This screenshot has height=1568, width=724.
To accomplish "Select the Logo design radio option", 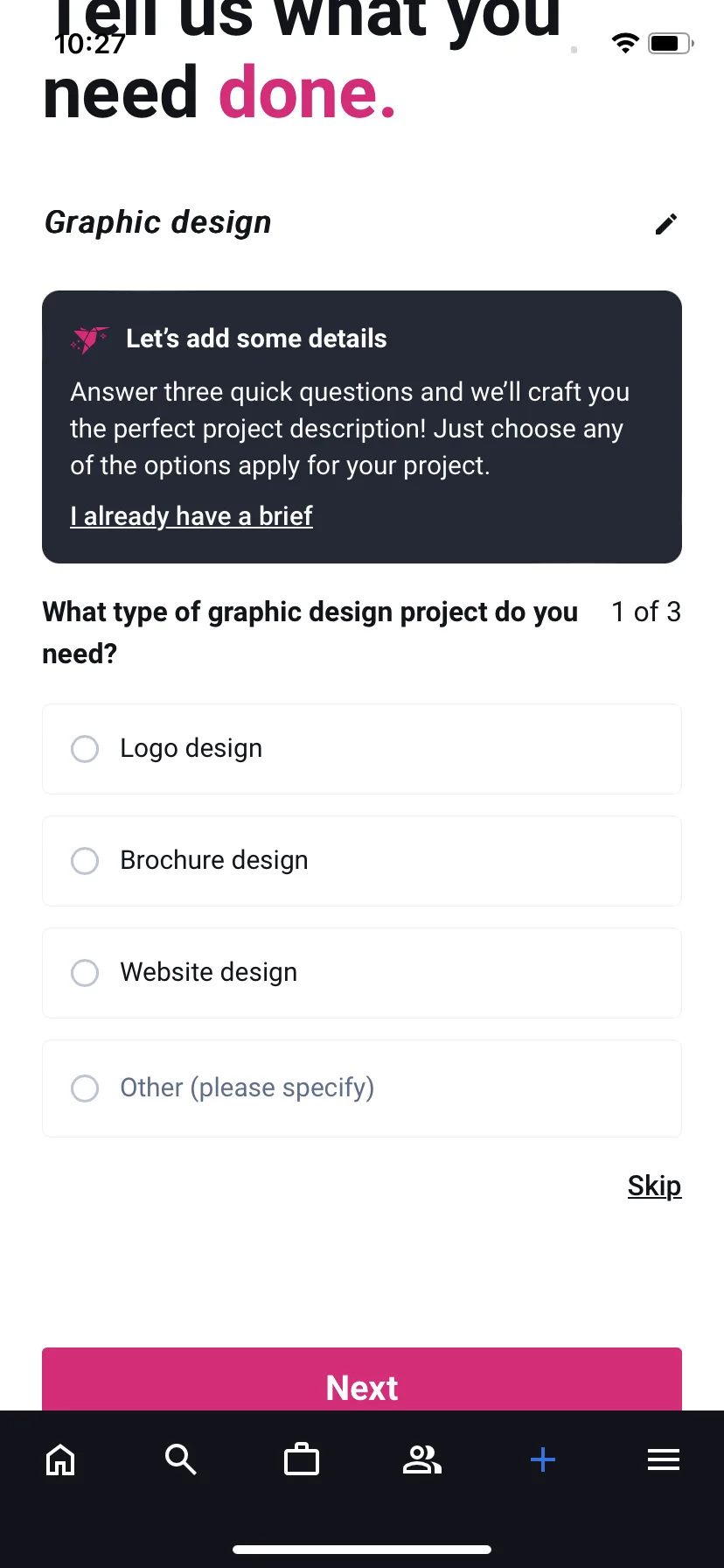I will tap(362, 749).
